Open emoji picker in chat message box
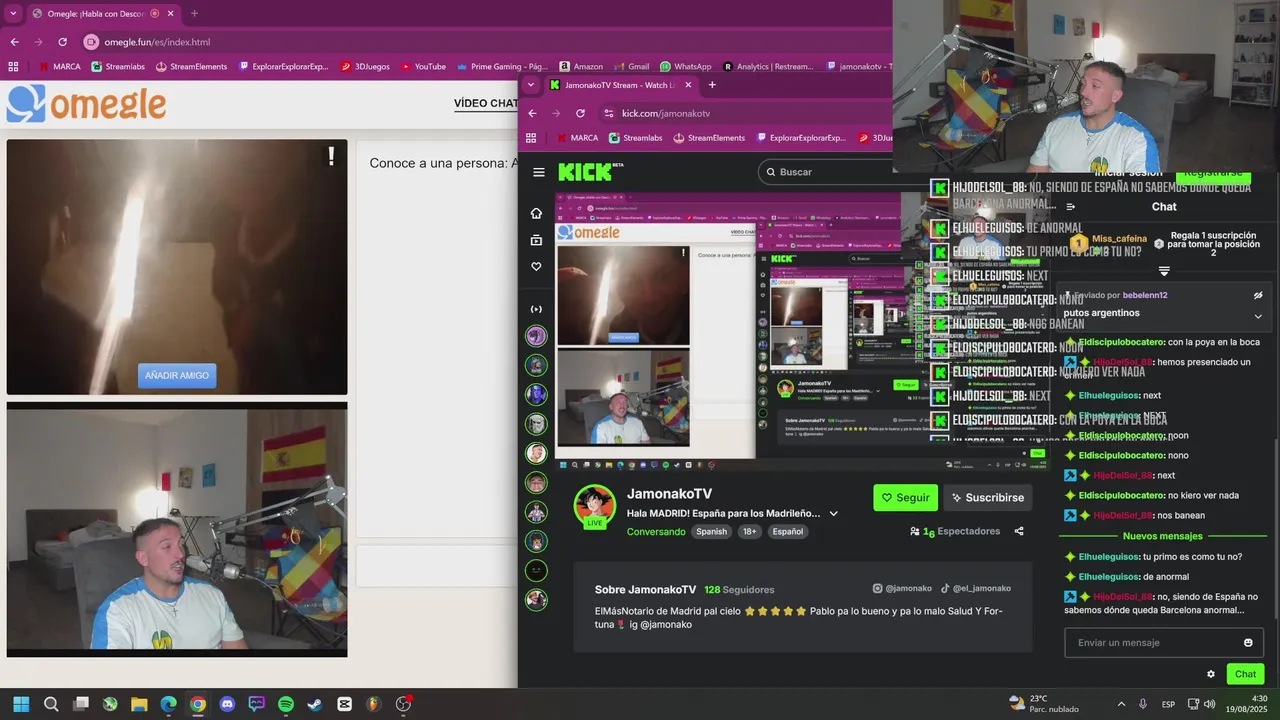The width and height of the screenshot is (1280, 720). [1248, 643]
